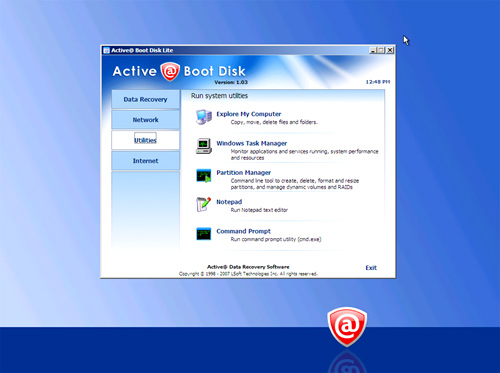Click the 'Run system utilities' heading

tap(219, 96)
